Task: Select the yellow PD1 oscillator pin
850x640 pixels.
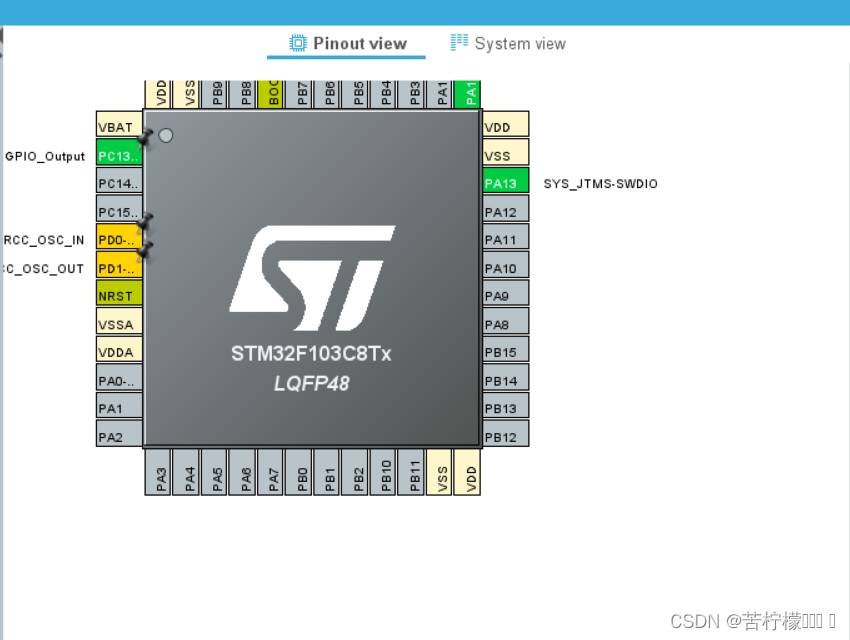Action: [119, 265]
